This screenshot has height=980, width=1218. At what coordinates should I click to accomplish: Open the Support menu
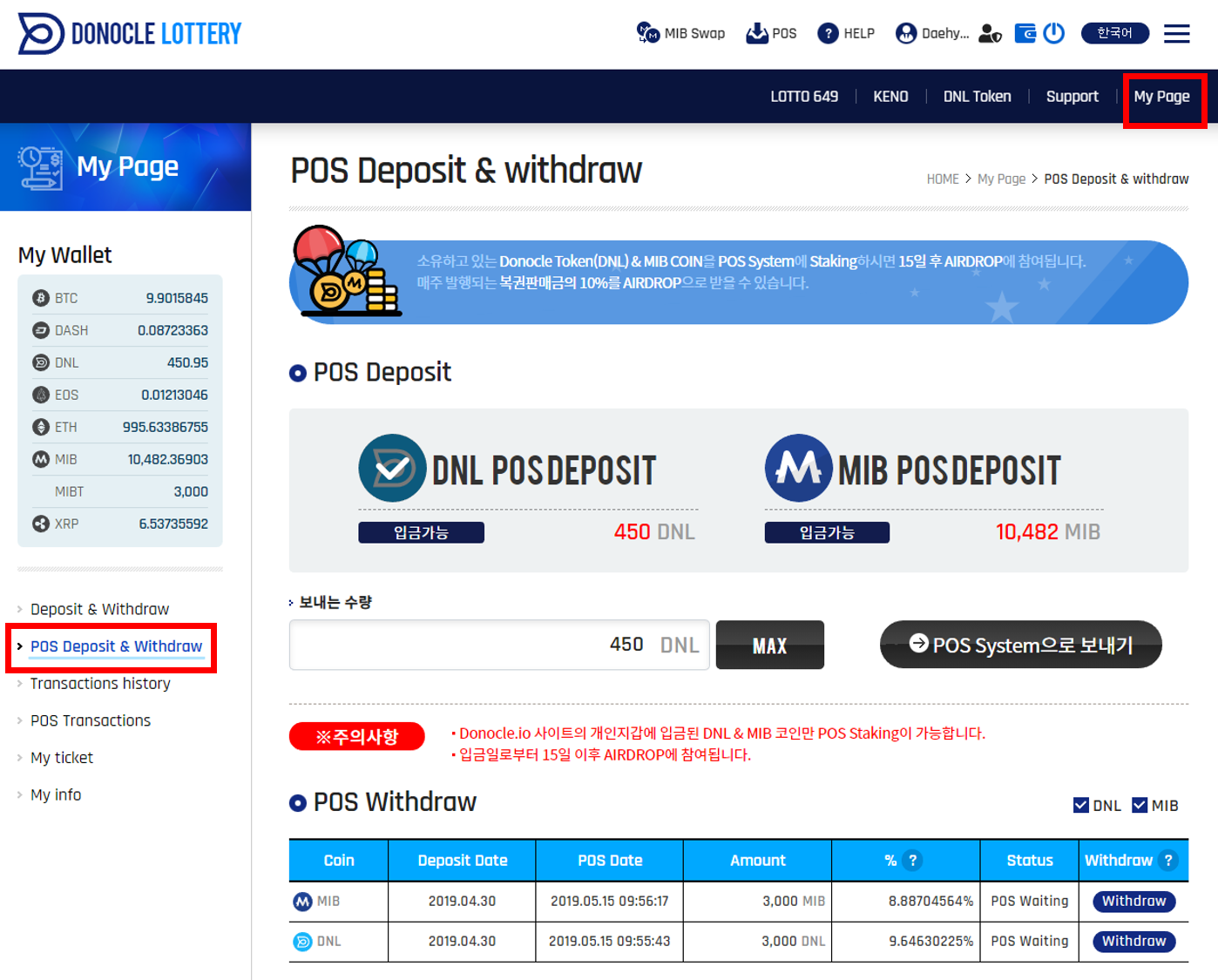pos(1073,97)
